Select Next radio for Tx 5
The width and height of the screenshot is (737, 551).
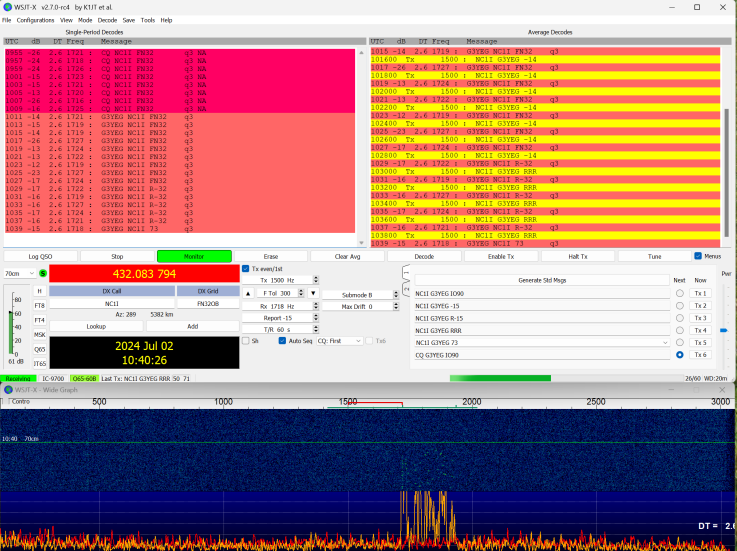click(x=680, y=343)
